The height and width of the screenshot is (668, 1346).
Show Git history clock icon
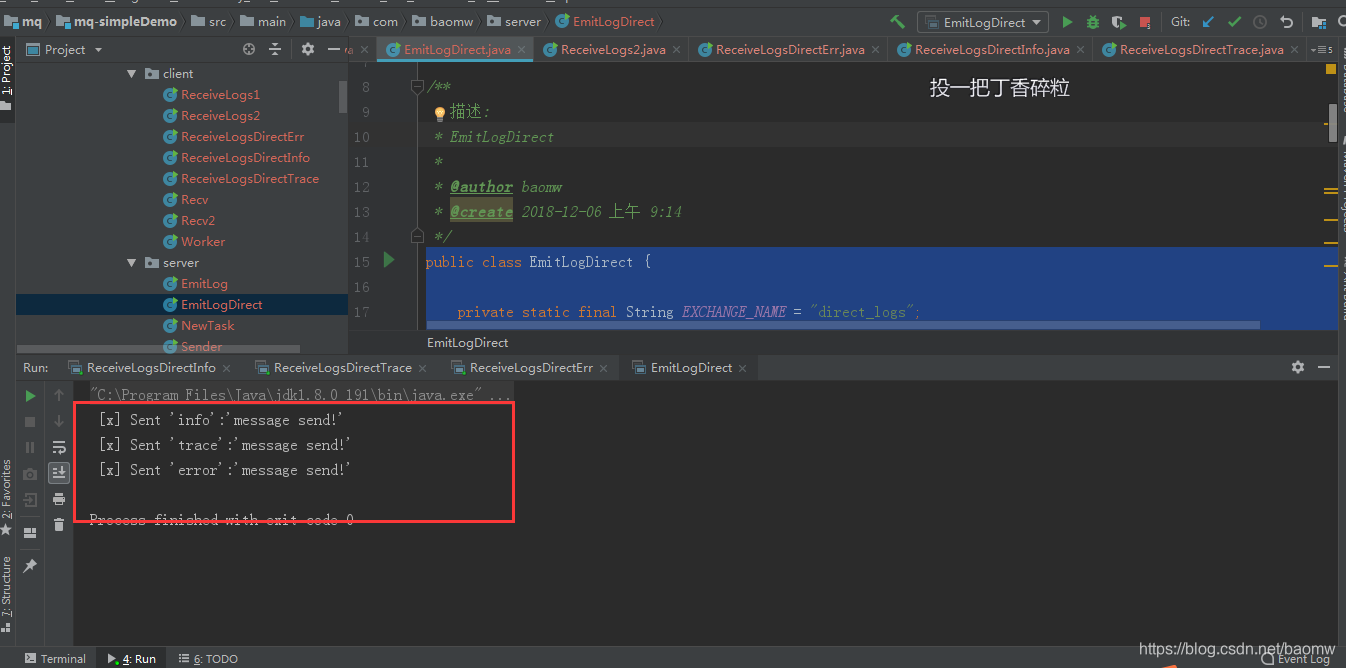point(1260,21)
